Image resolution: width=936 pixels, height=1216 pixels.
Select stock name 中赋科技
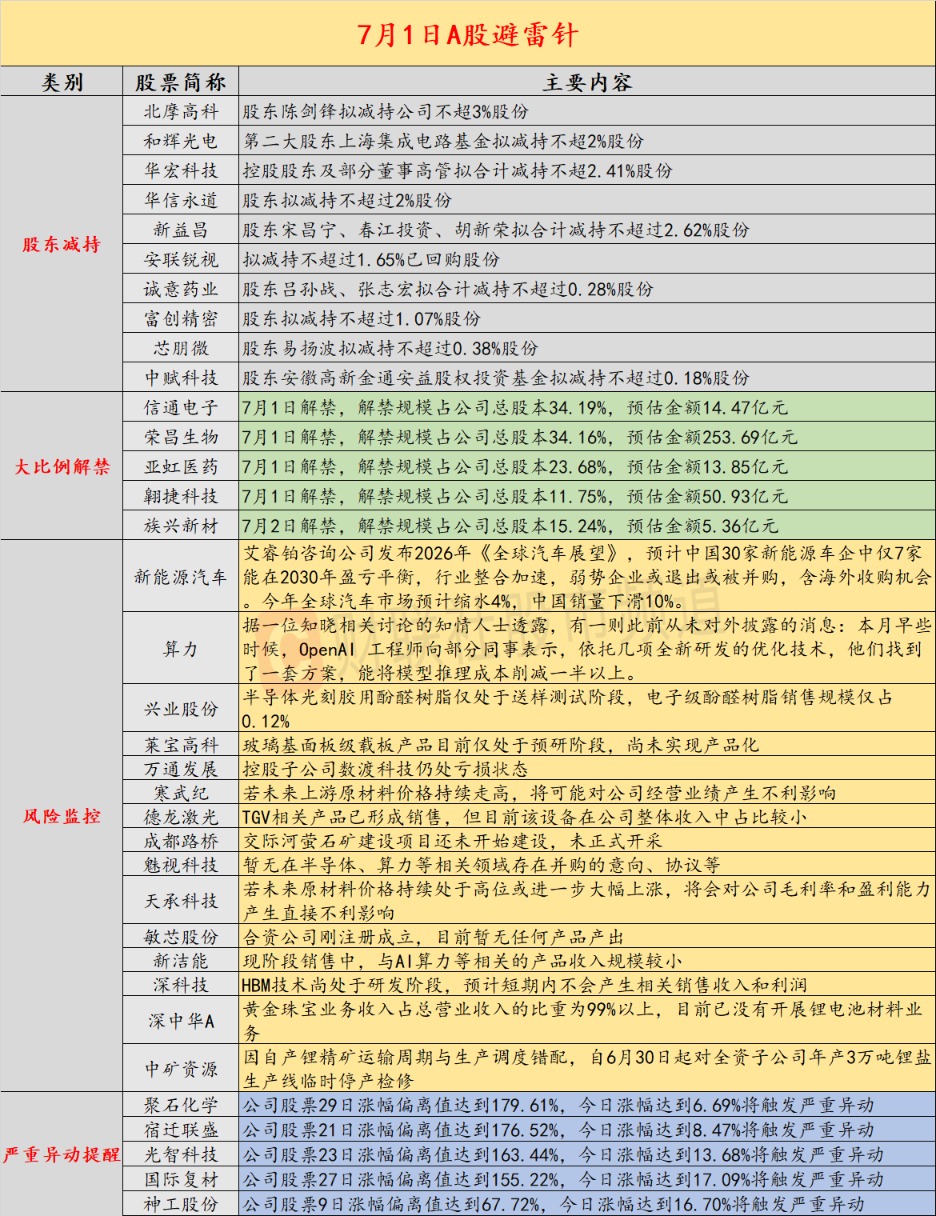181,378
